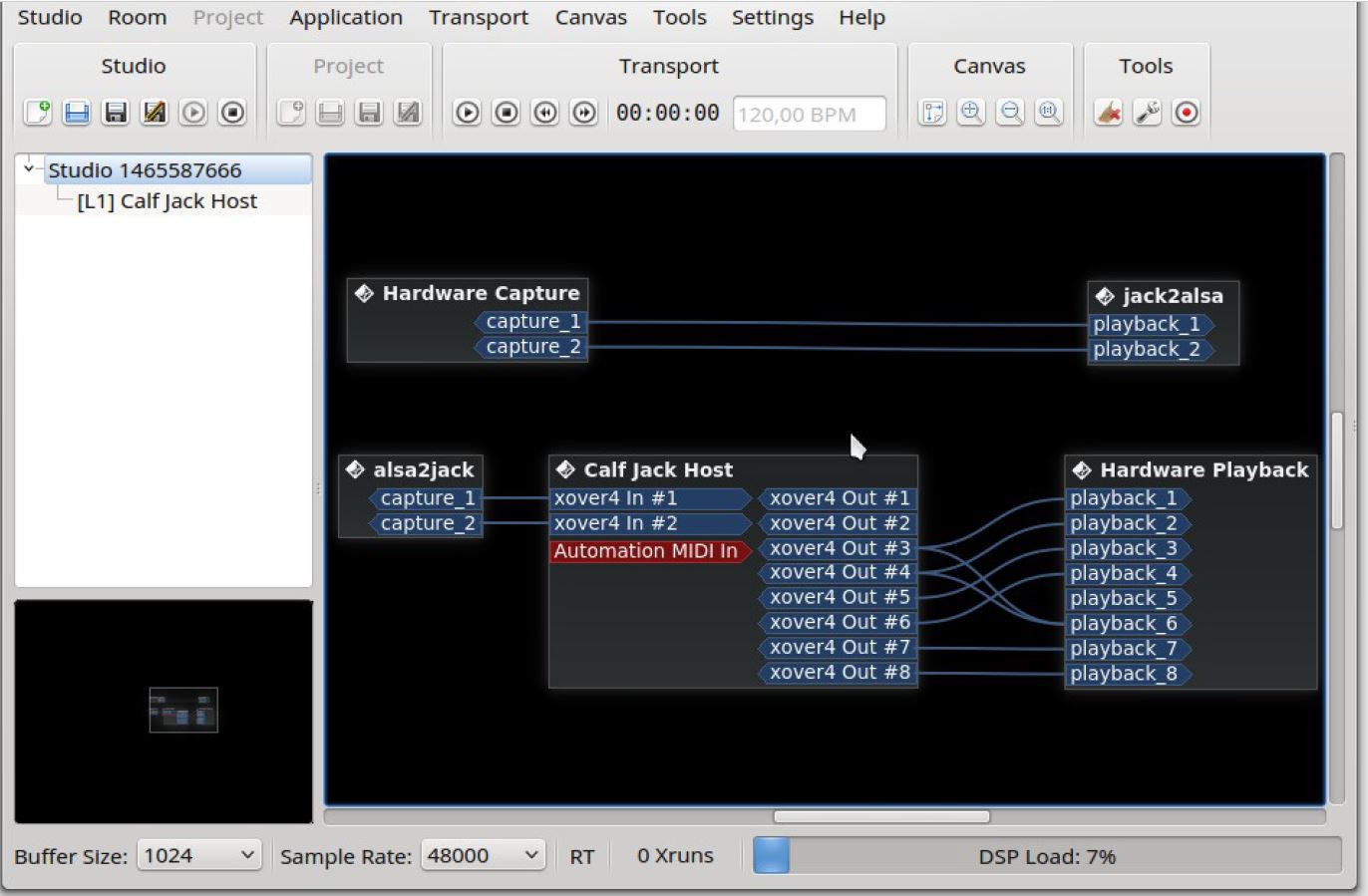Image resolution: width=1368 pixels, height=896 pixels.
Task: Select the [L1] Calf Jack Host entry
Action: point(167,201)
